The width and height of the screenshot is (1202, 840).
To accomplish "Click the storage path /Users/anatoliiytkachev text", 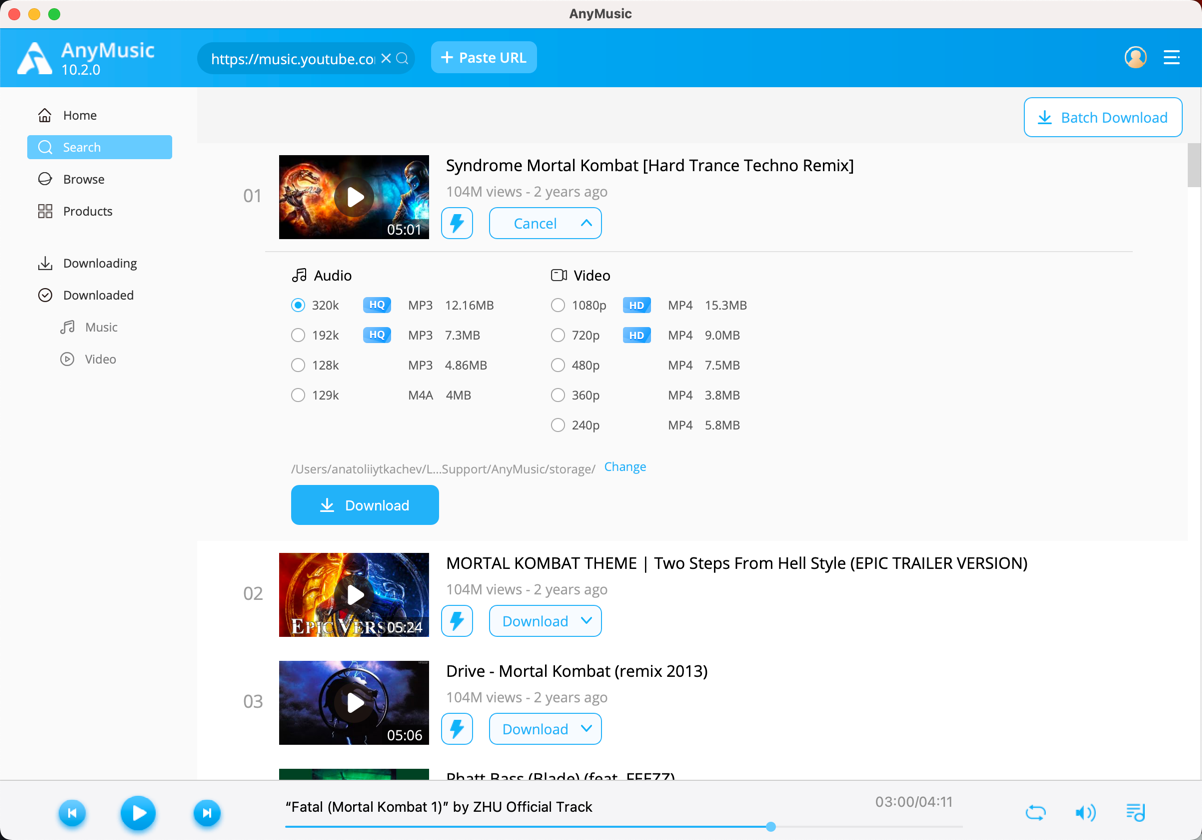I will (x=443, y=468).
